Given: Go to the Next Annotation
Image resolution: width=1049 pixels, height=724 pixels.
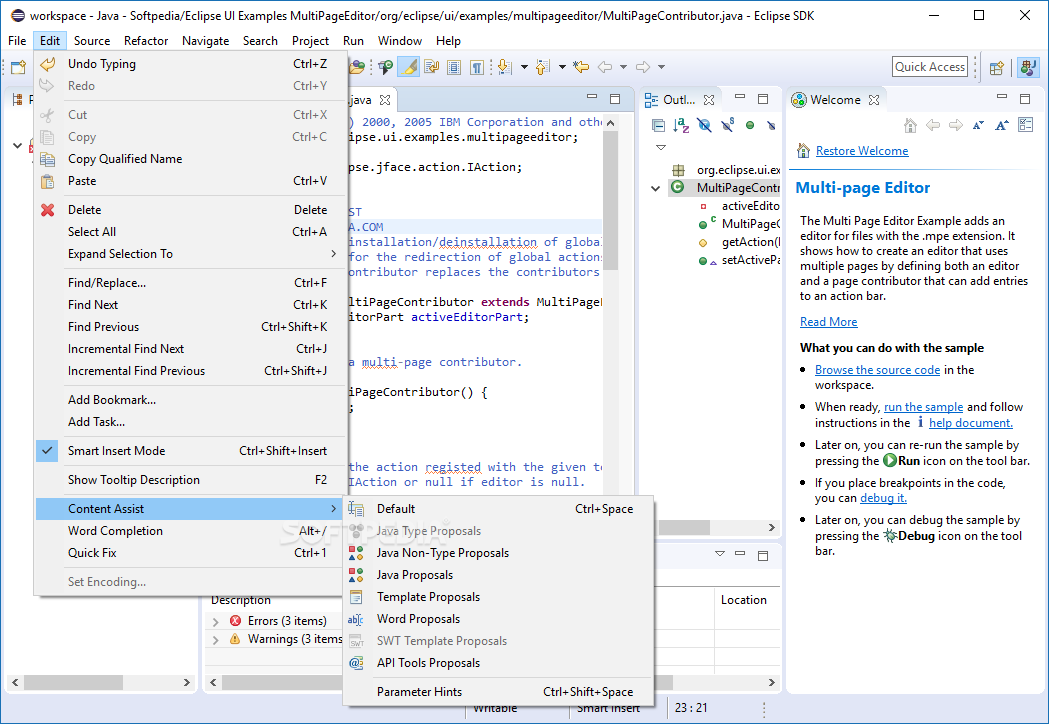Looking at the screenshot, I should 504,67.
